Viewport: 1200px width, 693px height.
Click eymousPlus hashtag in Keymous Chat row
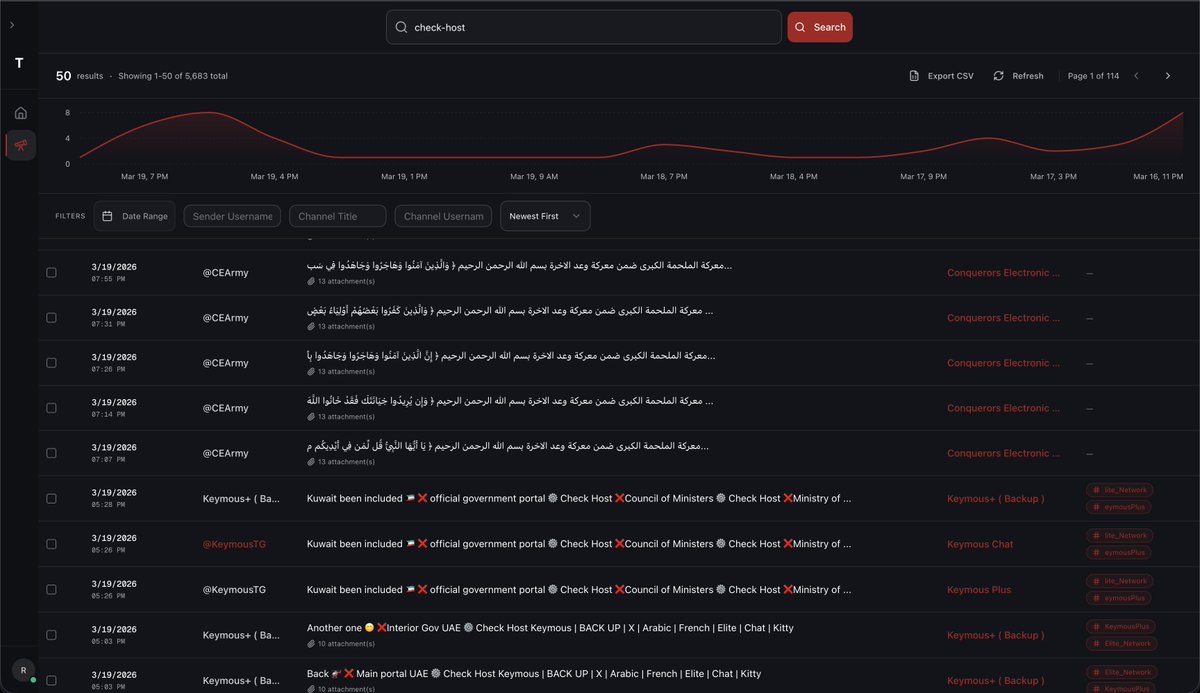1120,552
